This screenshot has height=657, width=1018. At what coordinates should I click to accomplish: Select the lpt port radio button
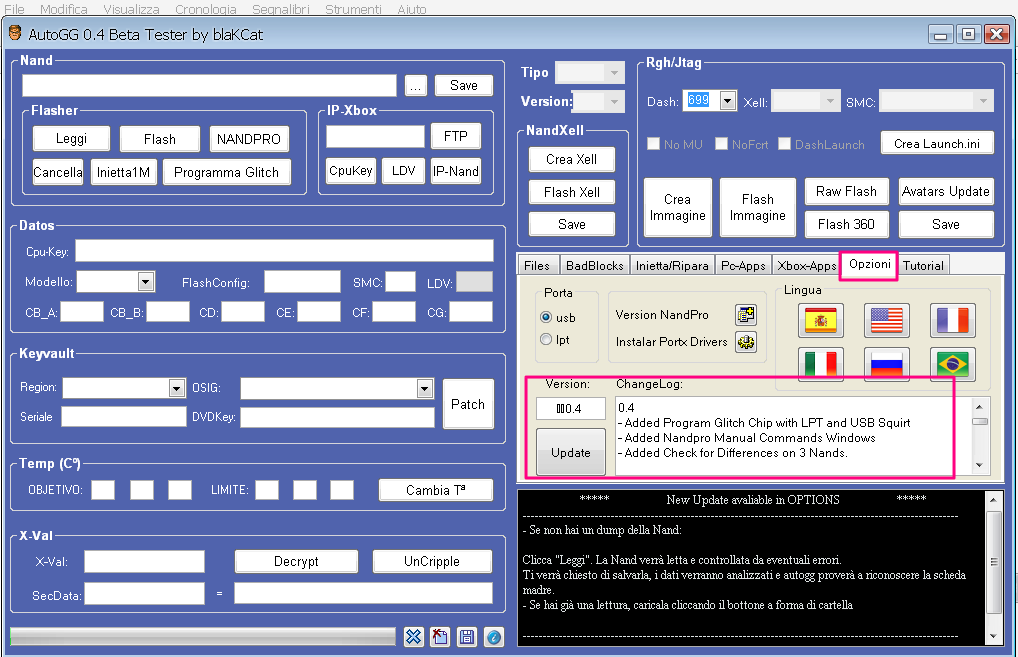pos(547,340)
